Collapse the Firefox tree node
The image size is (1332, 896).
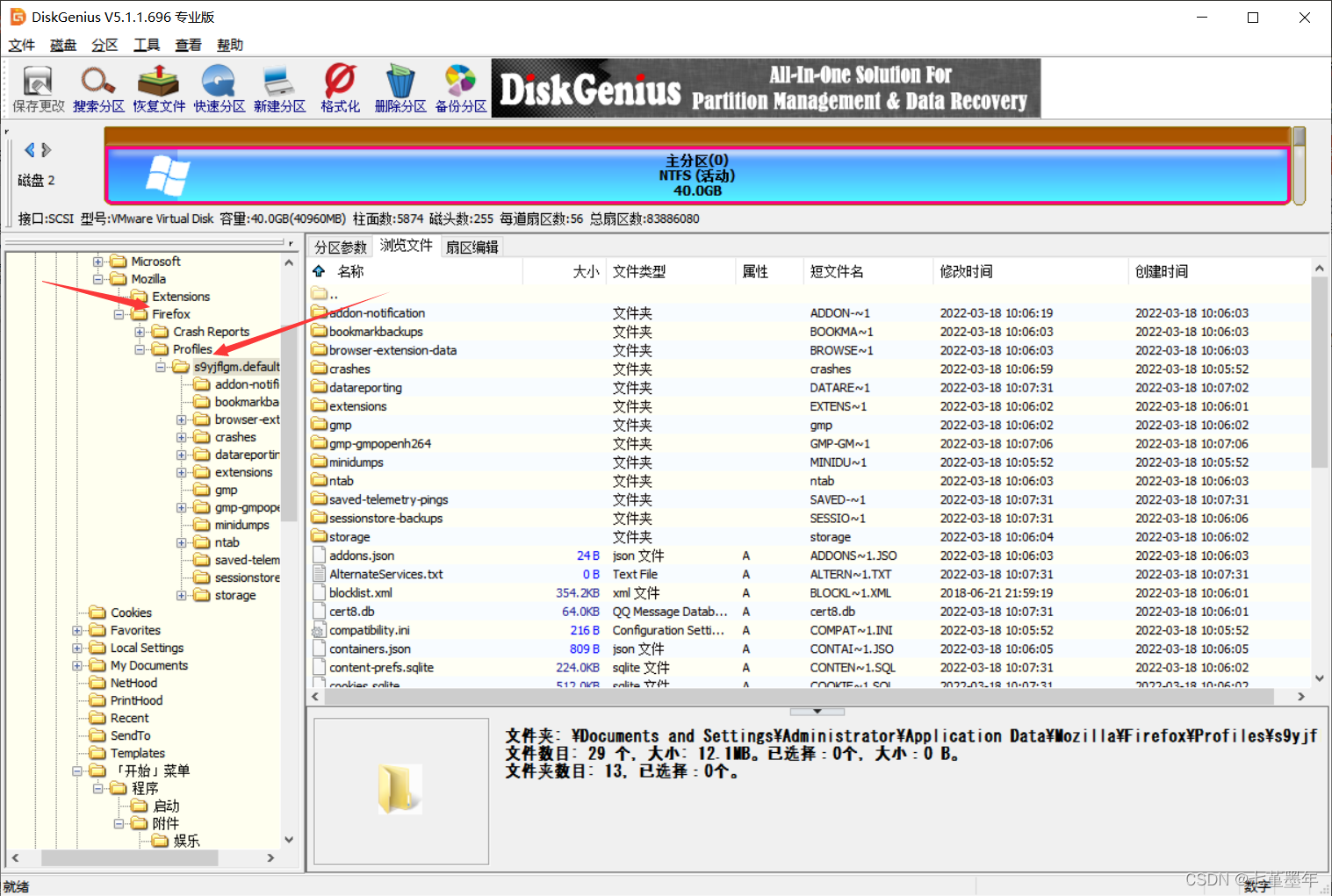[x=119, y=314]
